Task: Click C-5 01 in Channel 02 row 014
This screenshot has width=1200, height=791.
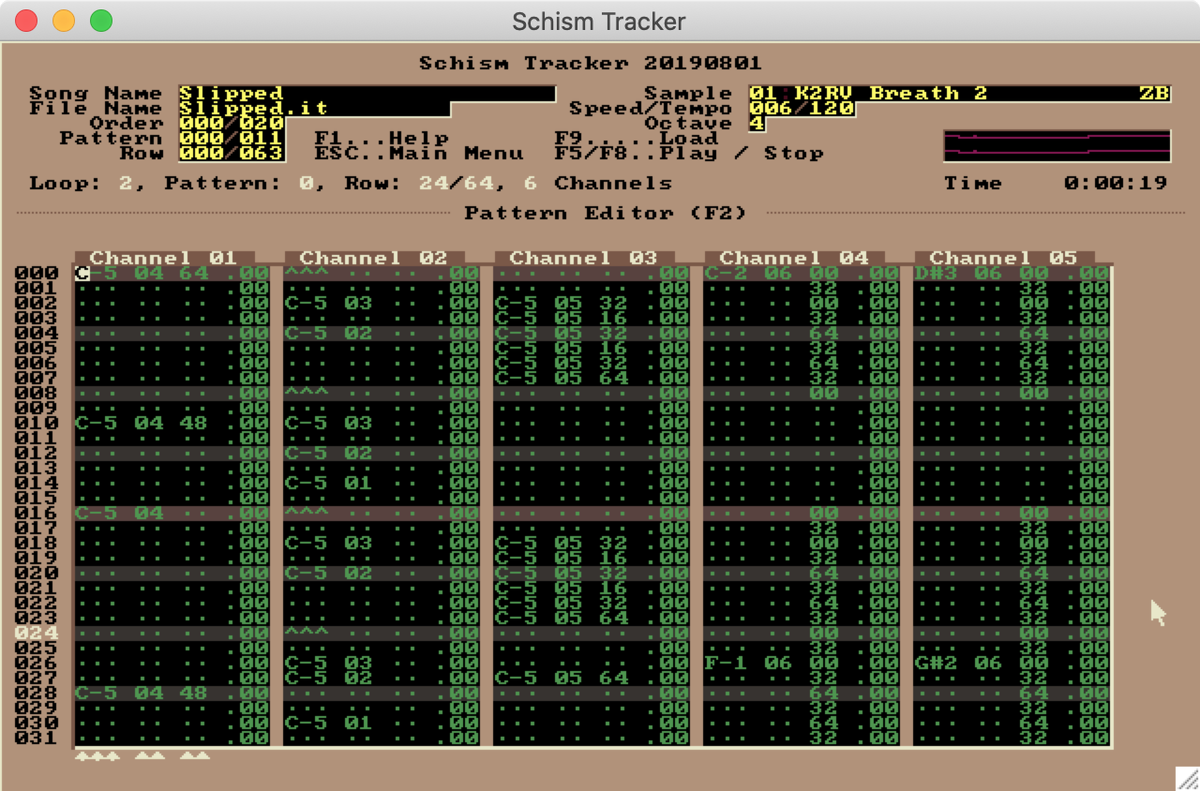Action: point(329,483)
